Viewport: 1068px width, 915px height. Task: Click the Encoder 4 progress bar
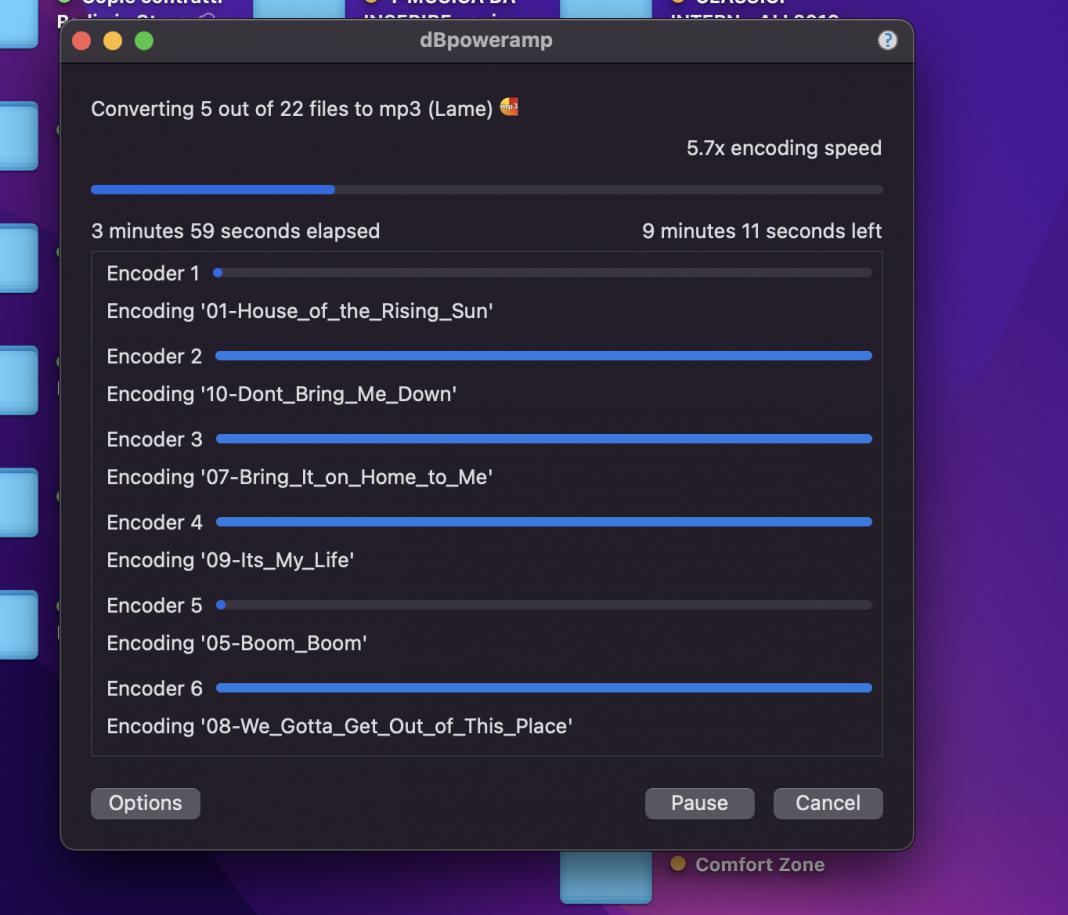pos(543,522)
